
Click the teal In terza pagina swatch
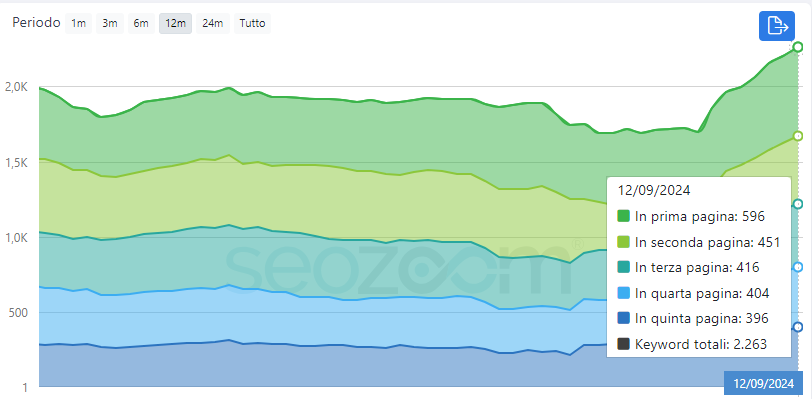pos(624,267)
